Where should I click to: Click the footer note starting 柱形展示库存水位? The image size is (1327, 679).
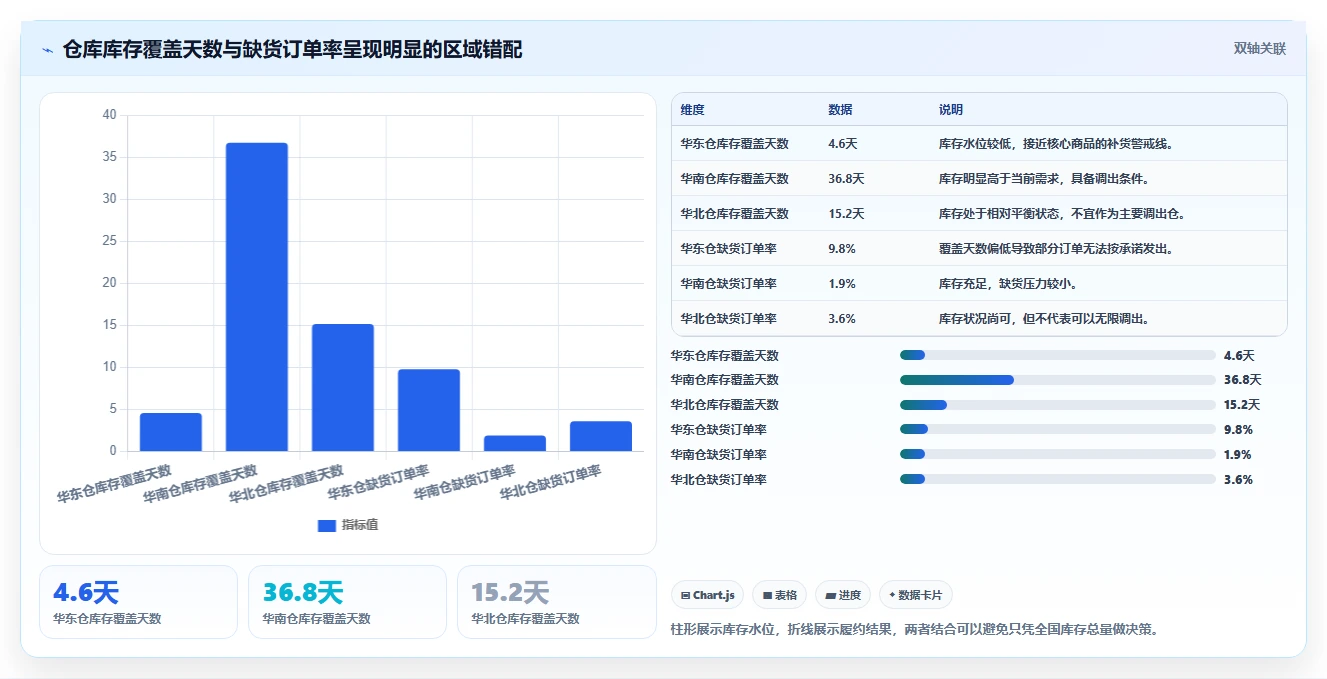click(915, 630)
